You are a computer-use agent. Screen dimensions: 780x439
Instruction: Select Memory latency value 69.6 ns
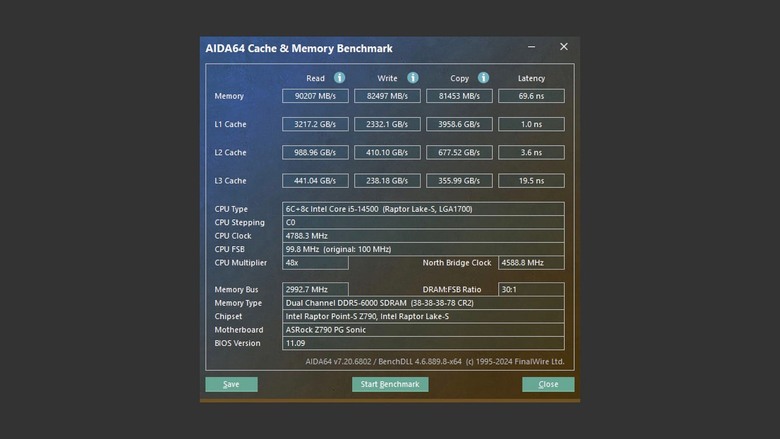click(531, 96)
